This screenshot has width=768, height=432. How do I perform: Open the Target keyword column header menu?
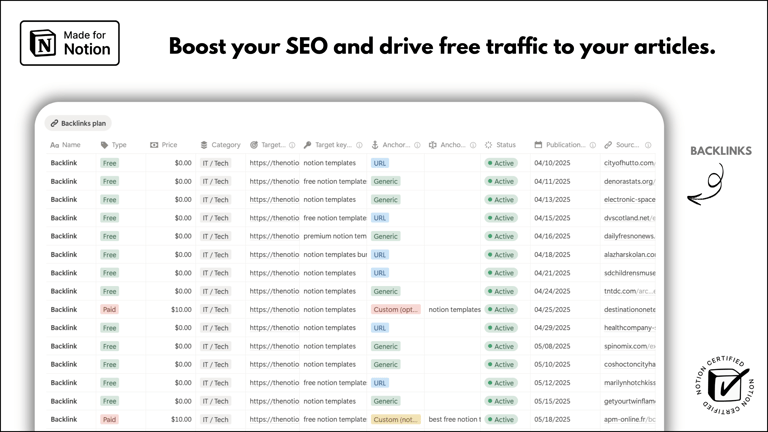click(x=333, y=145)
